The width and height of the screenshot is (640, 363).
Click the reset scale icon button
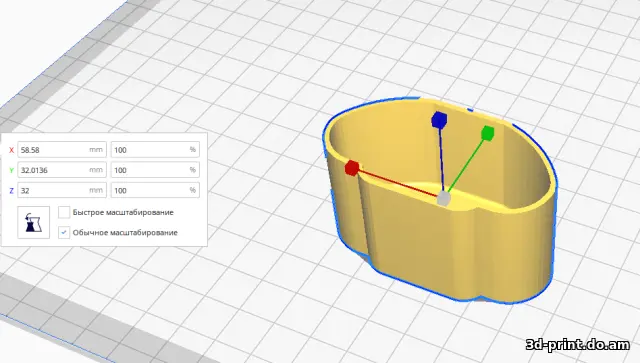pyautogui.click(x=33, y=223)
